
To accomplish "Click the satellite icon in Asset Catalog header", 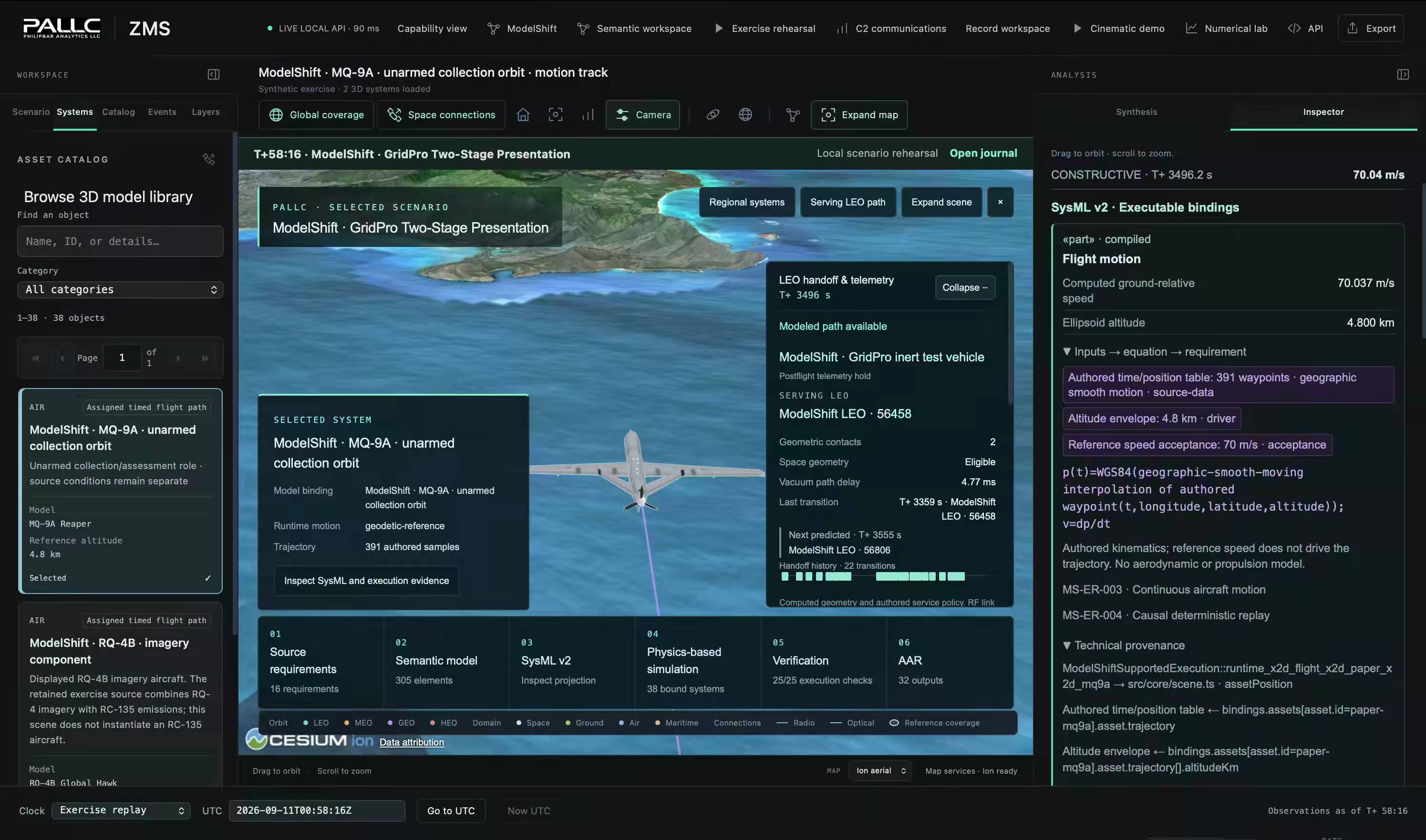I will (x=209, y=160).
